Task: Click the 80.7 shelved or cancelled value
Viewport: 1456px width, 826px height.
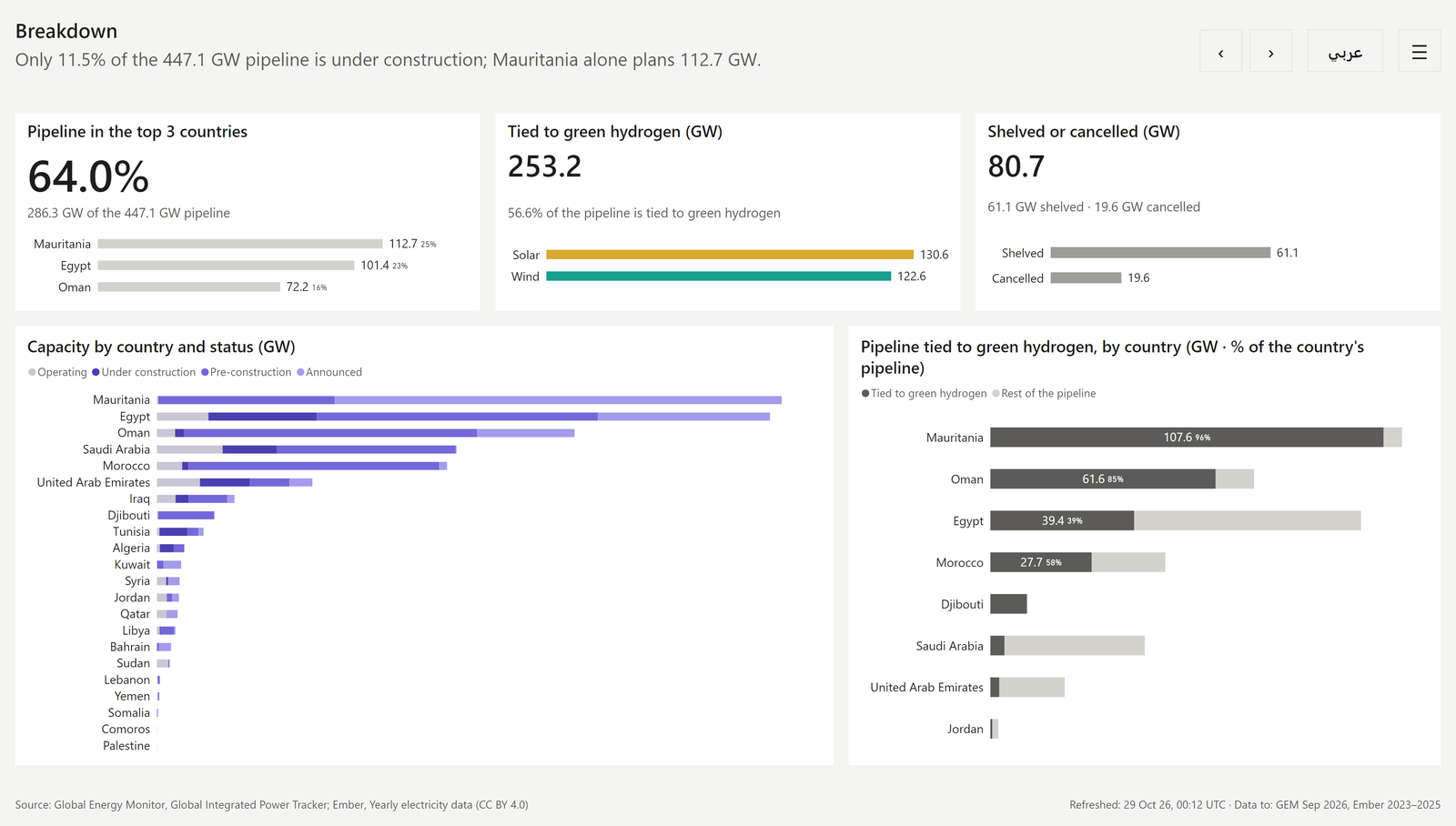Action: pyautogui.click(x=1016, y=166)
